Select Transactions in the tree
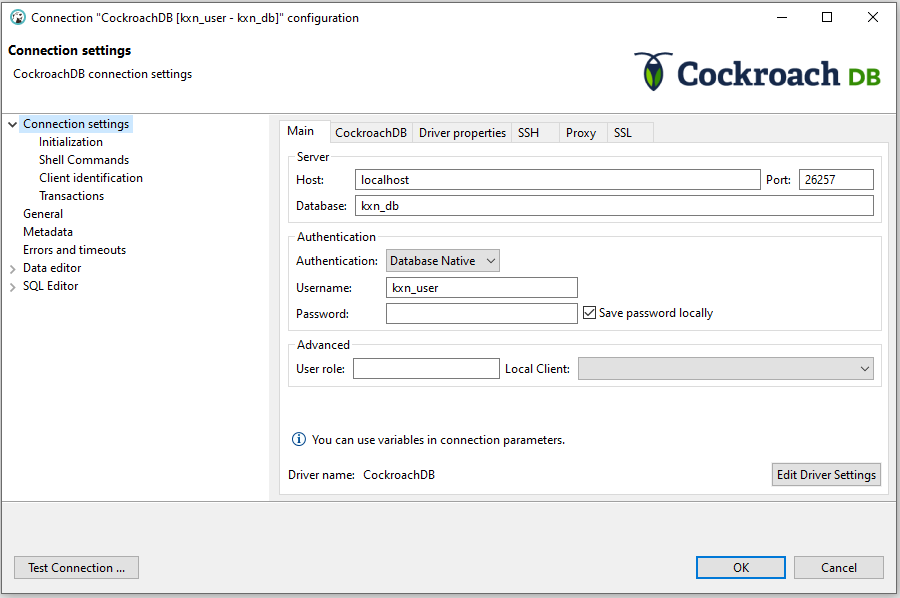This screenshot has height=598, width=900. [71, 196]
